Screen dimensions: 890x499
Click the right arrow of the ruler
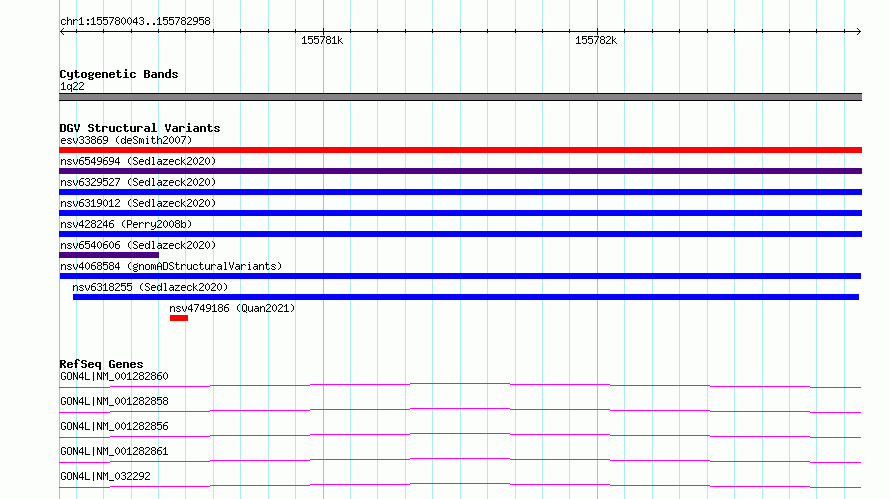click(858, 31)
